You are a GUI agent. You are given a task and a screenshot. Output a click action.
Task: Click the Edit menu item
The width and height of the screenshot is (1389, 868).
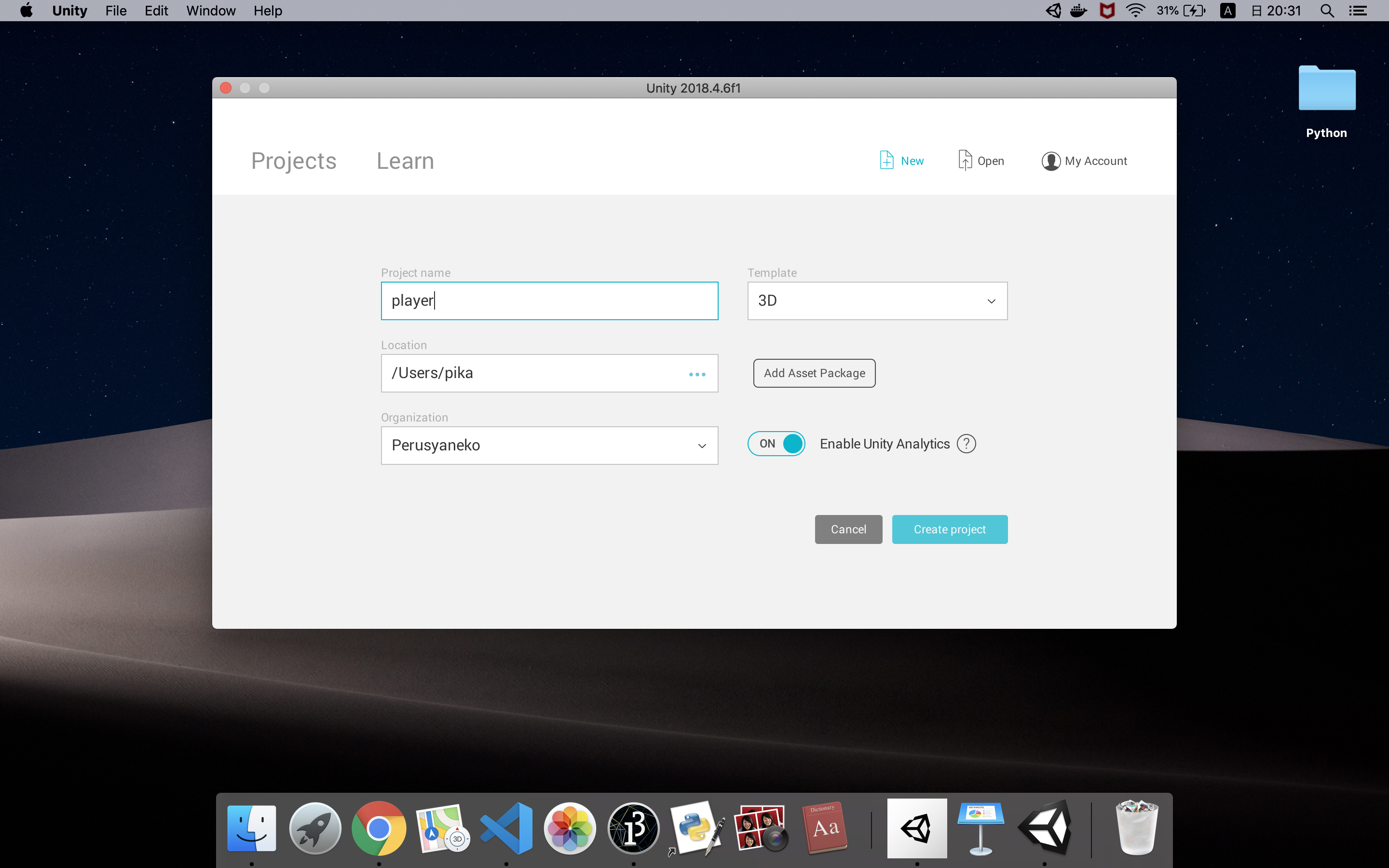coord(155,11)
